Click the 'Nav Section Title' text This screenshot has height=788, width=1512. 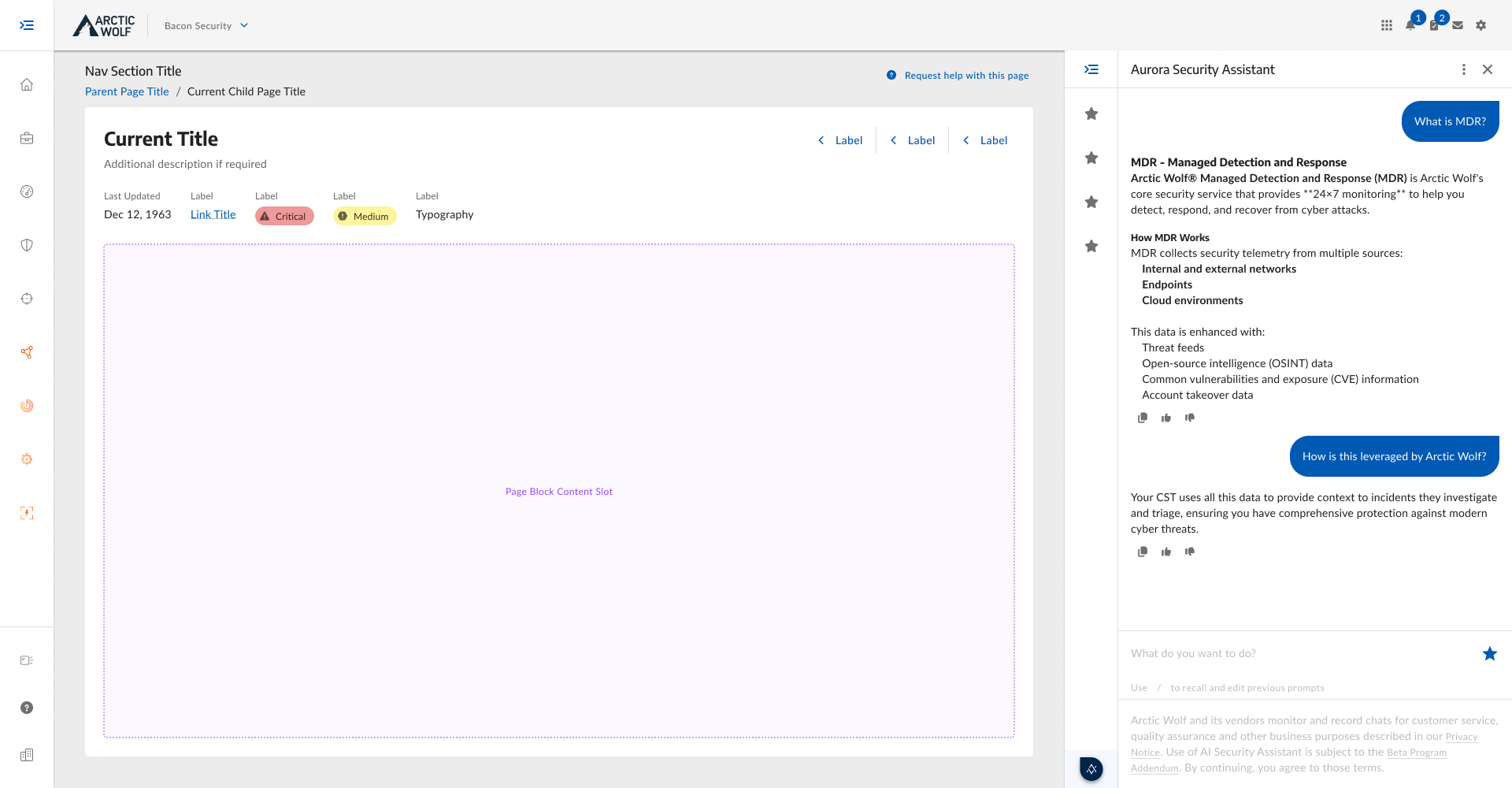tap(133, 71)
